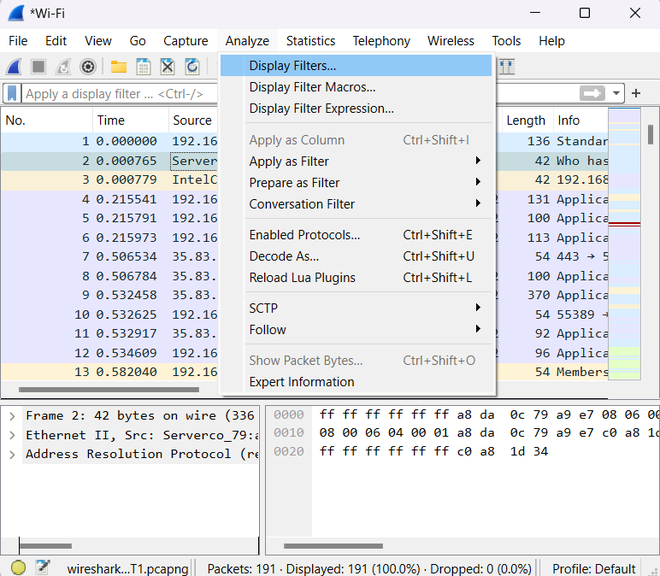Choose Enabled Protocols from Analyze menu
This screenshot has height=576, width=660.
click(x=304, y=235)
